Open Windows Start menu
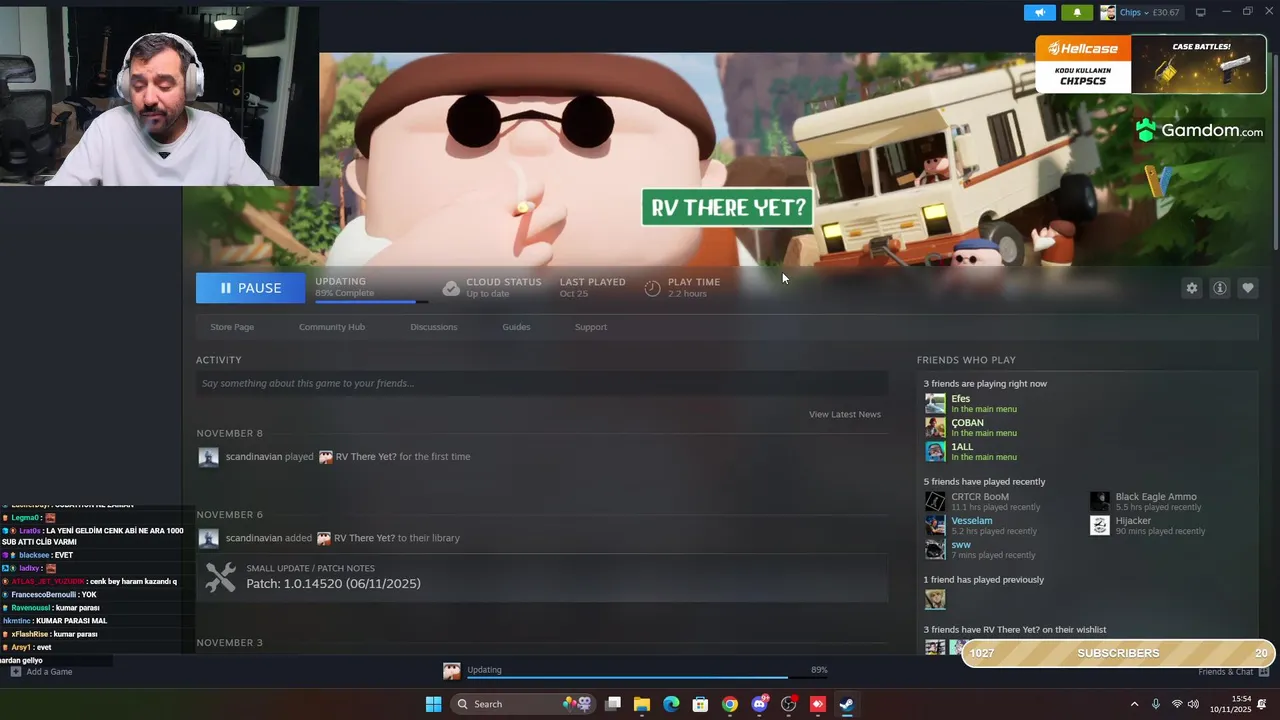 point(433,704)
